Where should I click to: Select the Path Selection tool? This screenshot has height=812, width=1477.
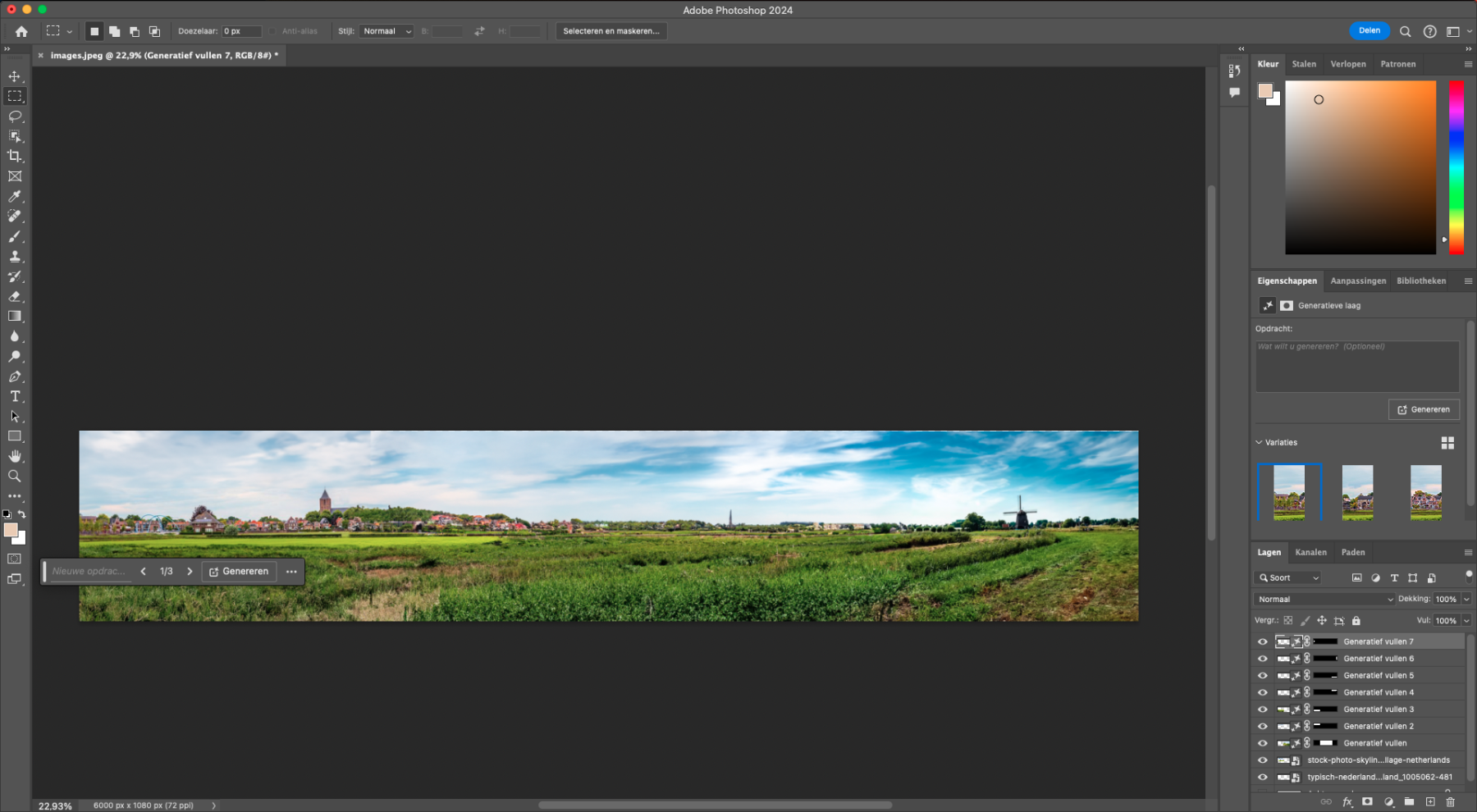pos(15,416)
